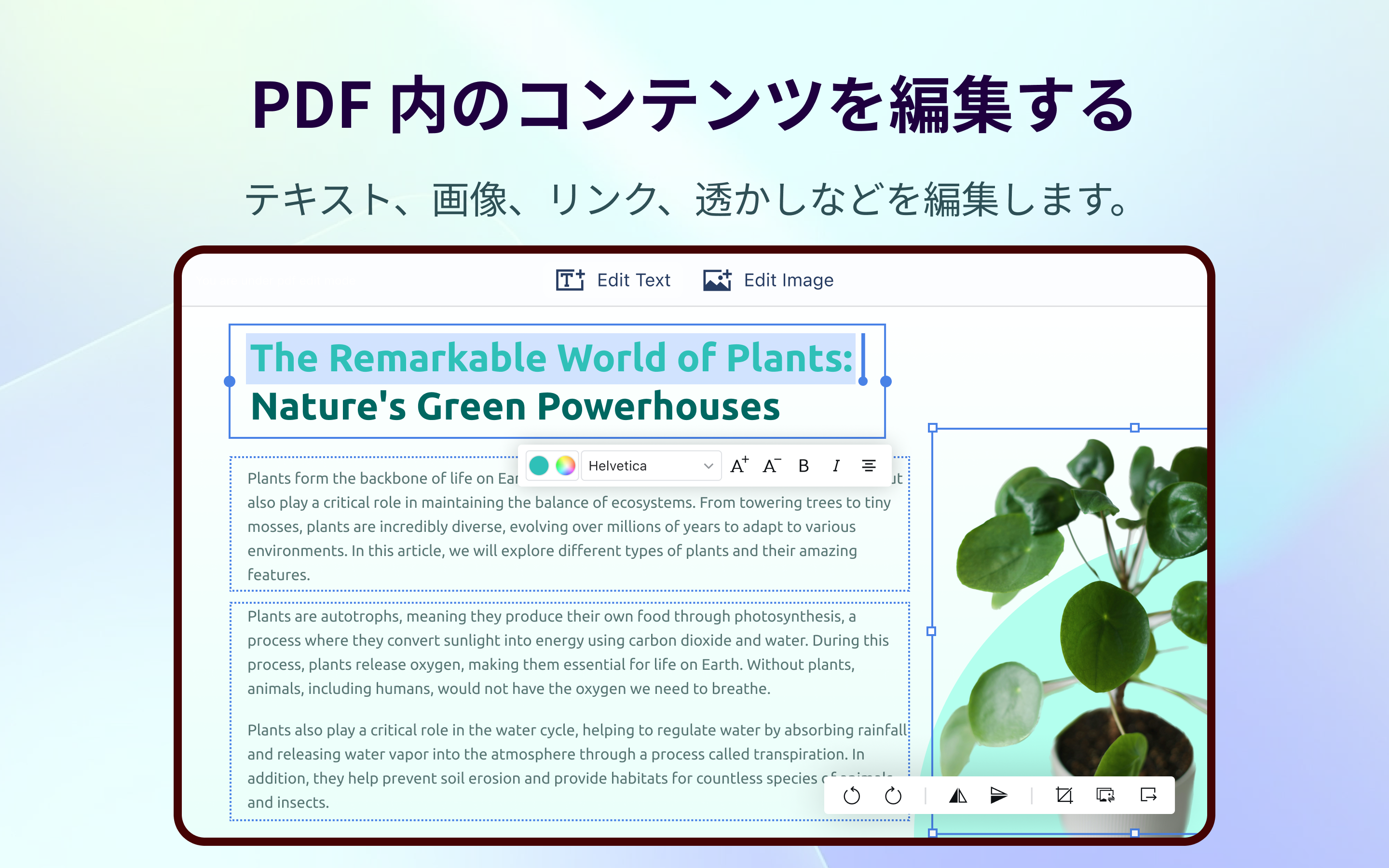Click the Edit Text icon
This screenshot has height=868, width=1389.
pyautogui.click(x=570, y=280)
